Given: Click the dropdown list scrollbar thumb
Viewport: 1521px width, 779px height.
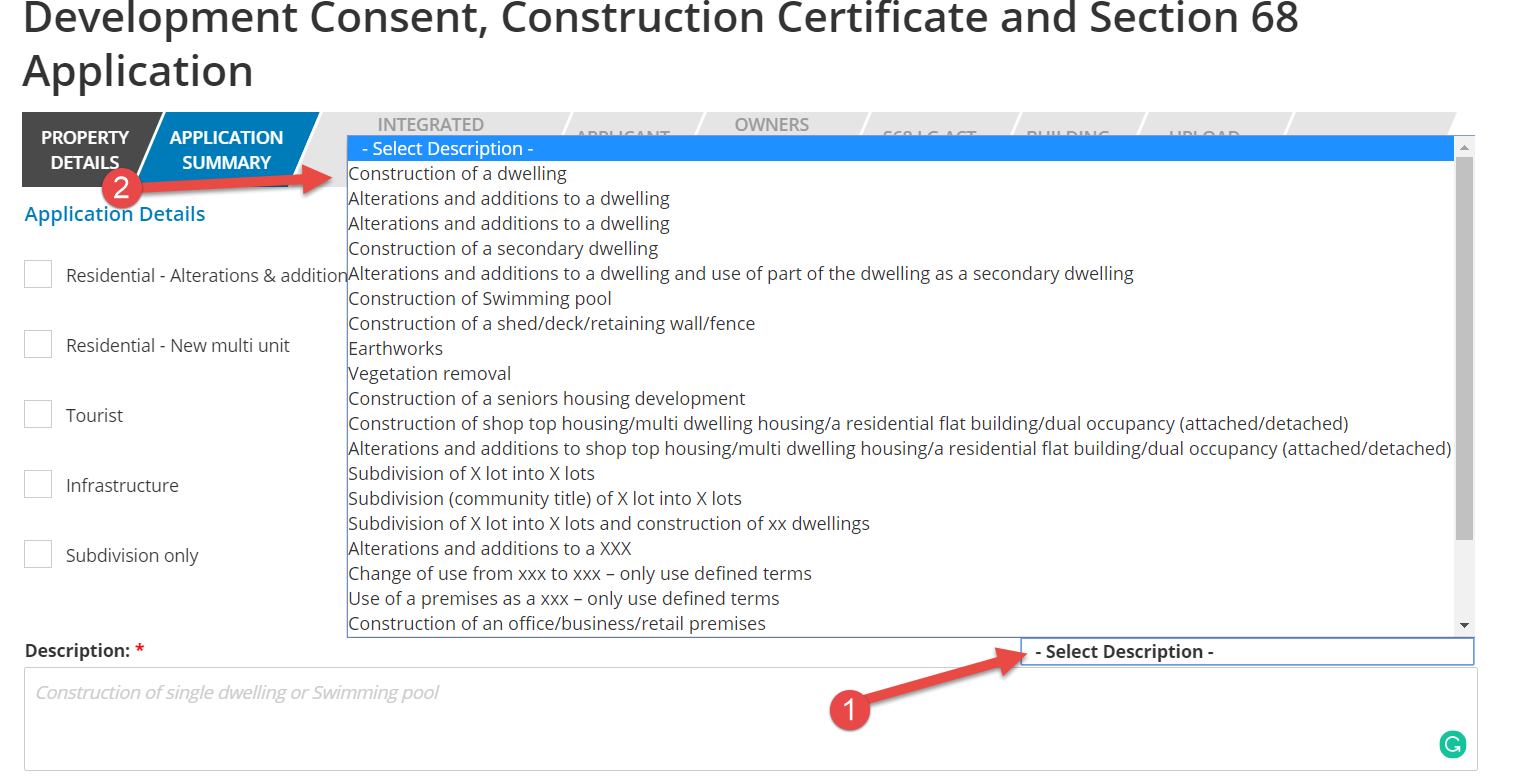Looking at the screenshot, I should coord(1465,348).
